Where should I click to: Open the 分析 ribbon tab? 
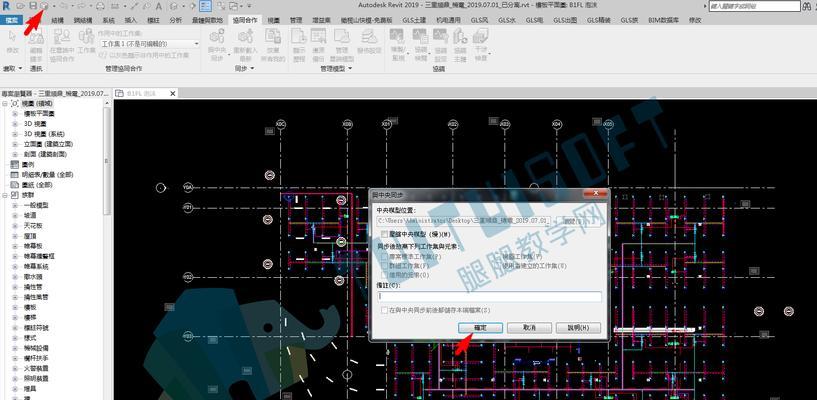click(176, 20)
